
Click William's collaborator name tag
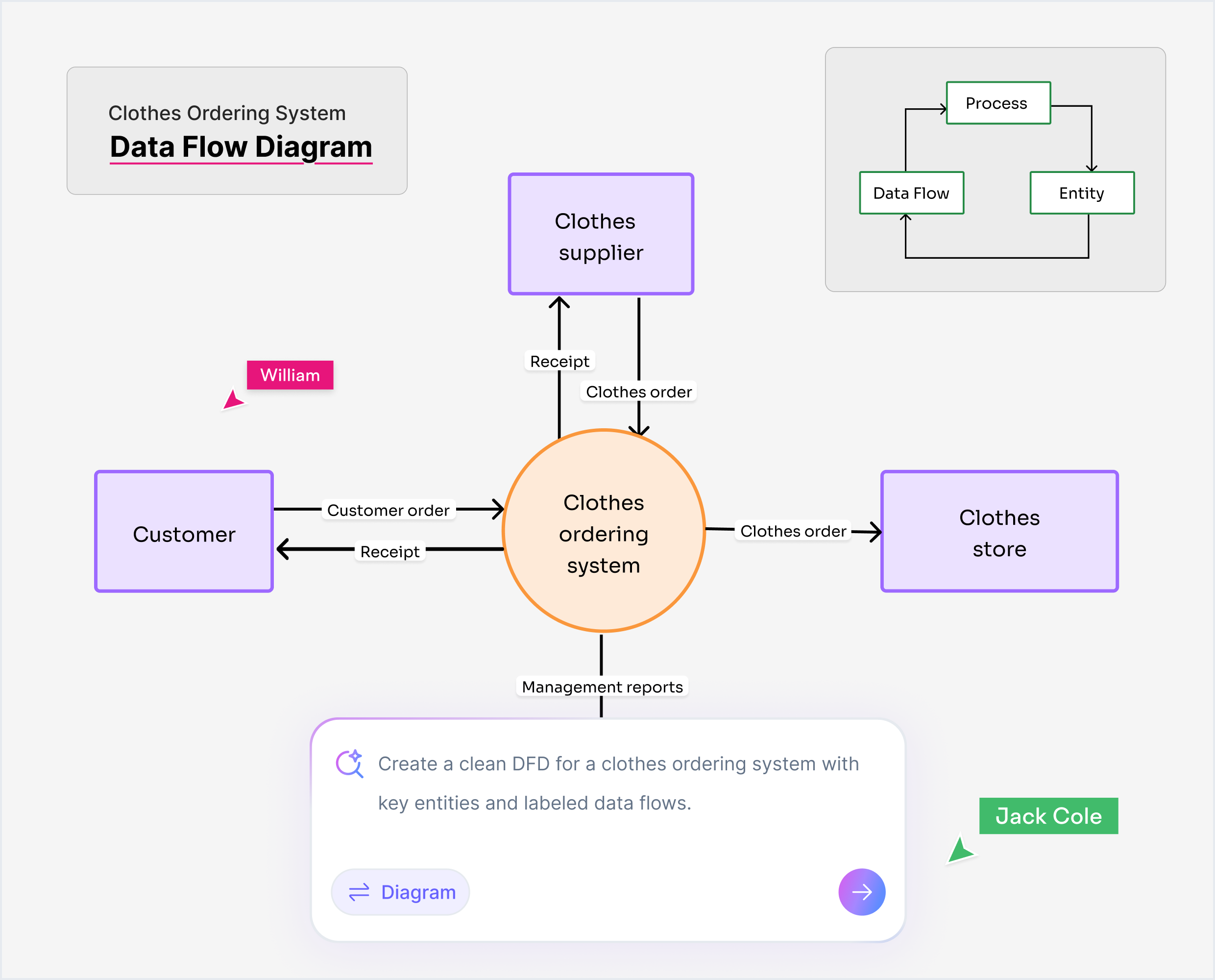coord(290,375)
